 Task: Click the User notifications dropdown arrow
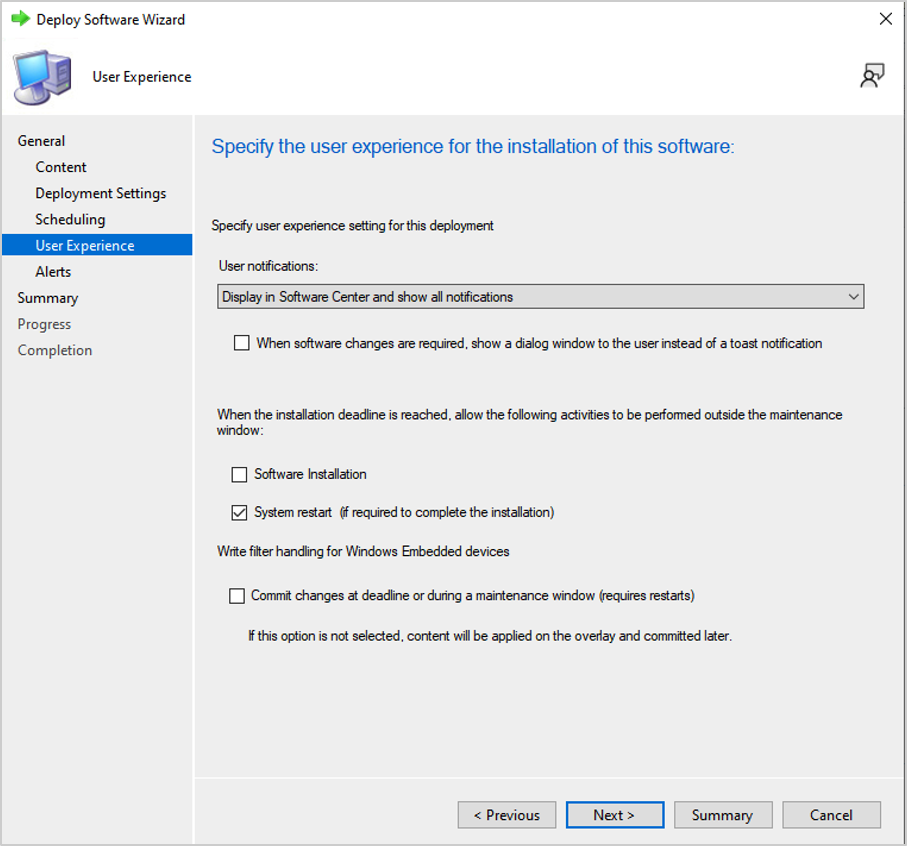click(x=852, y=297)
